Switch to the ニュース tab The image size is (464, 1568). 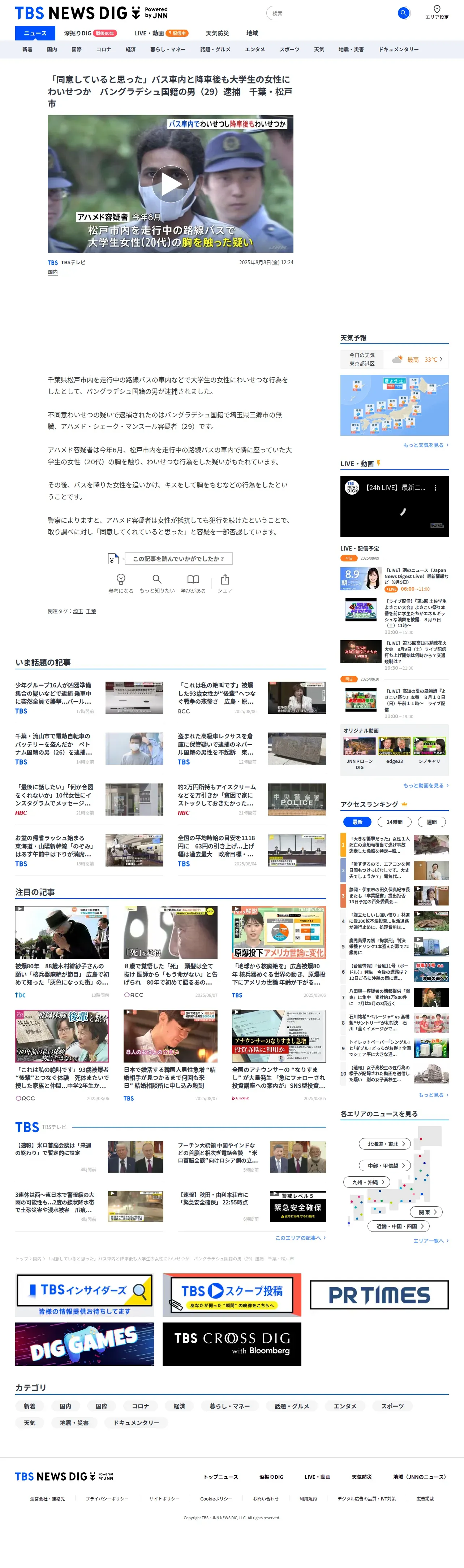35,33
